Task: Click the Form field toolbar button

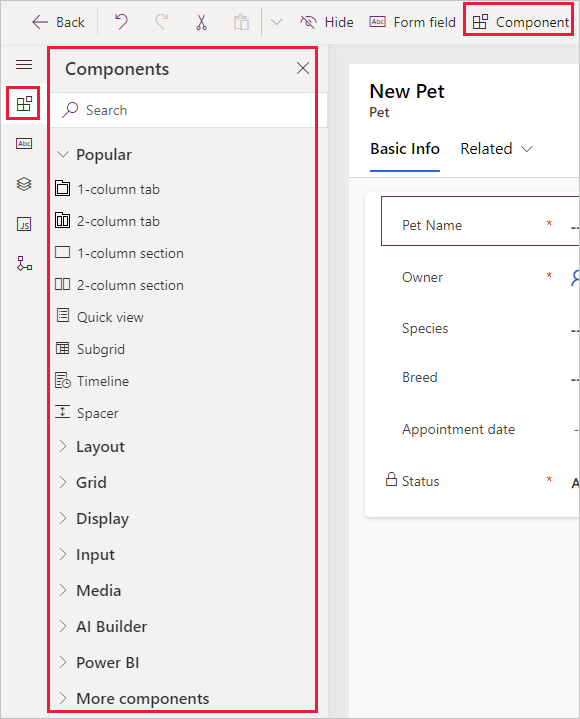Action: [x=412, y=22]
